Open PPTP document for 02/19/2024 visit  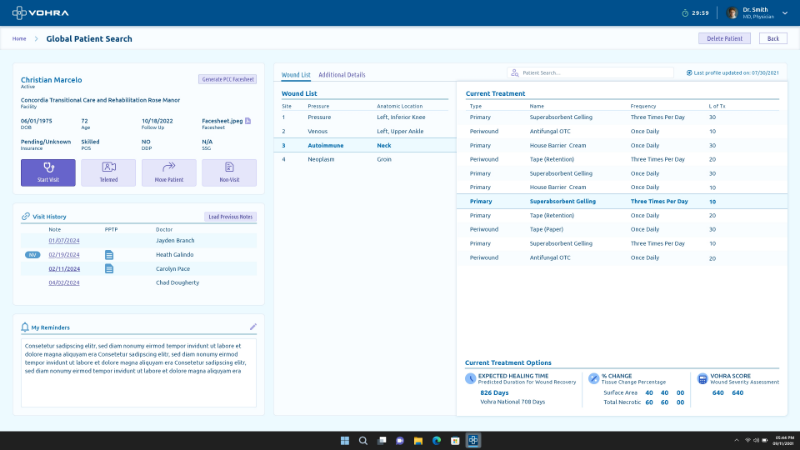tap(110, 255)
